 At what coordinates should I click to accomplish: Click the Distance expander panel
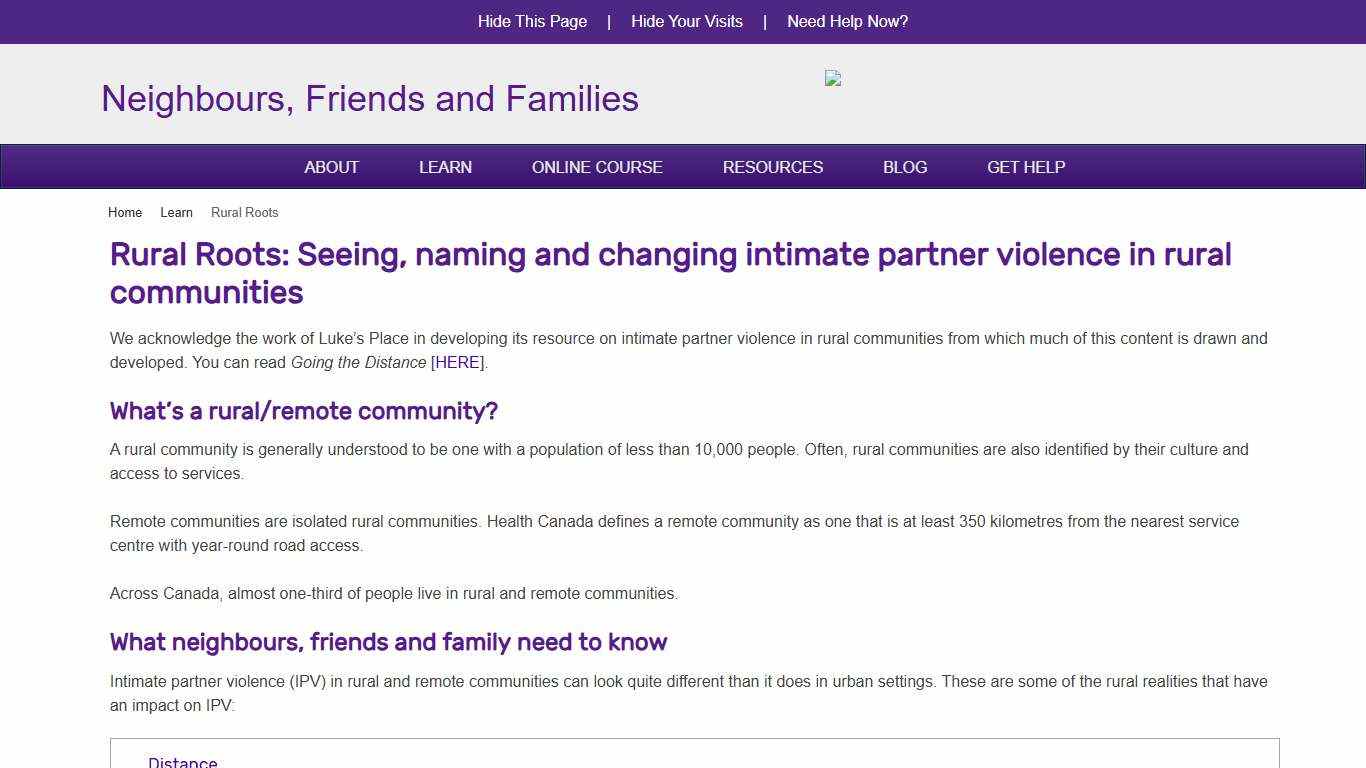click(x=183, y=760)
